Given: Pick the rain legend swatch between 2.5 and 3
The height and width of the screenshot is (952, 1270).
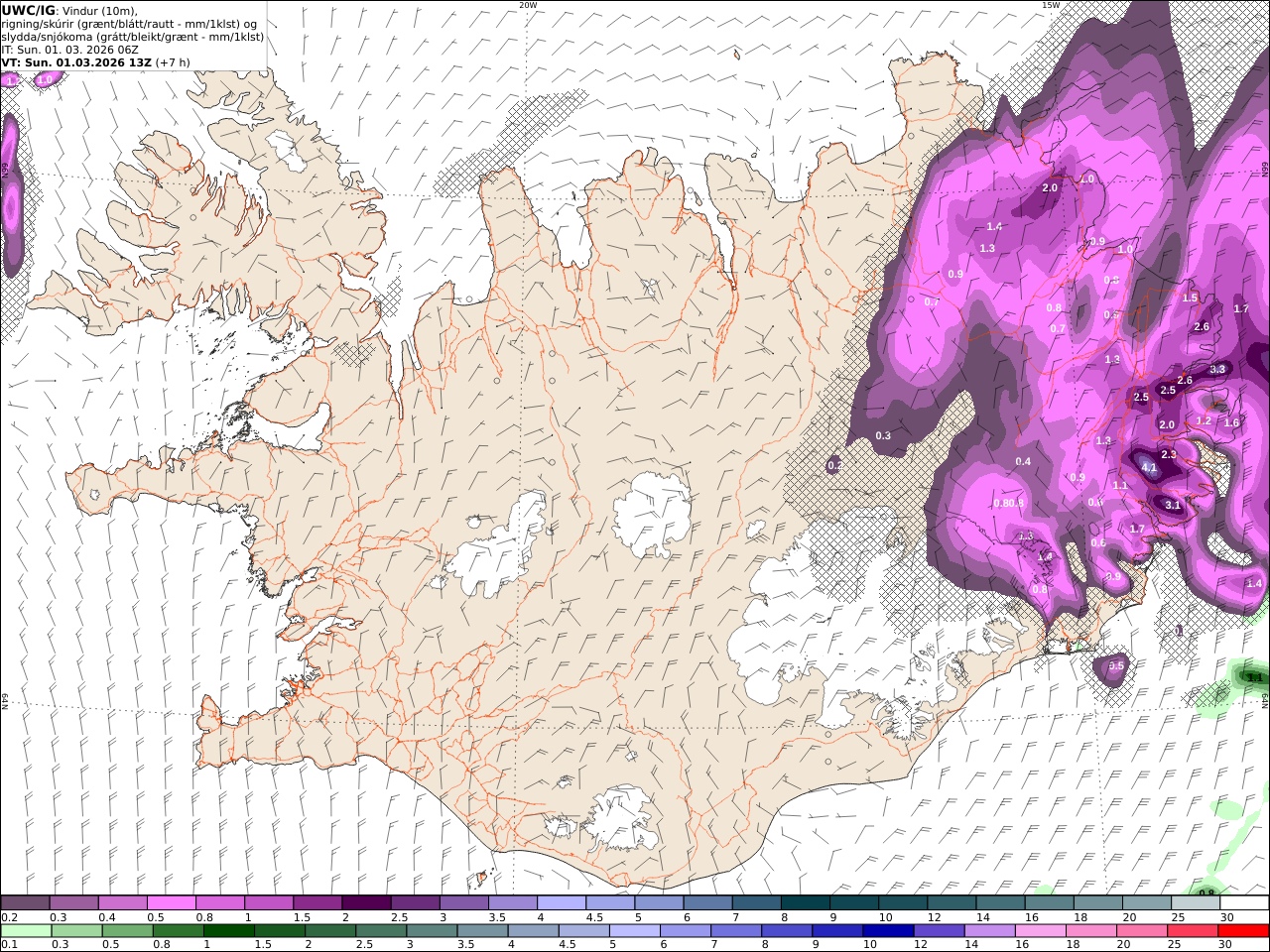Looking at the screenshot, I should 382,931.
